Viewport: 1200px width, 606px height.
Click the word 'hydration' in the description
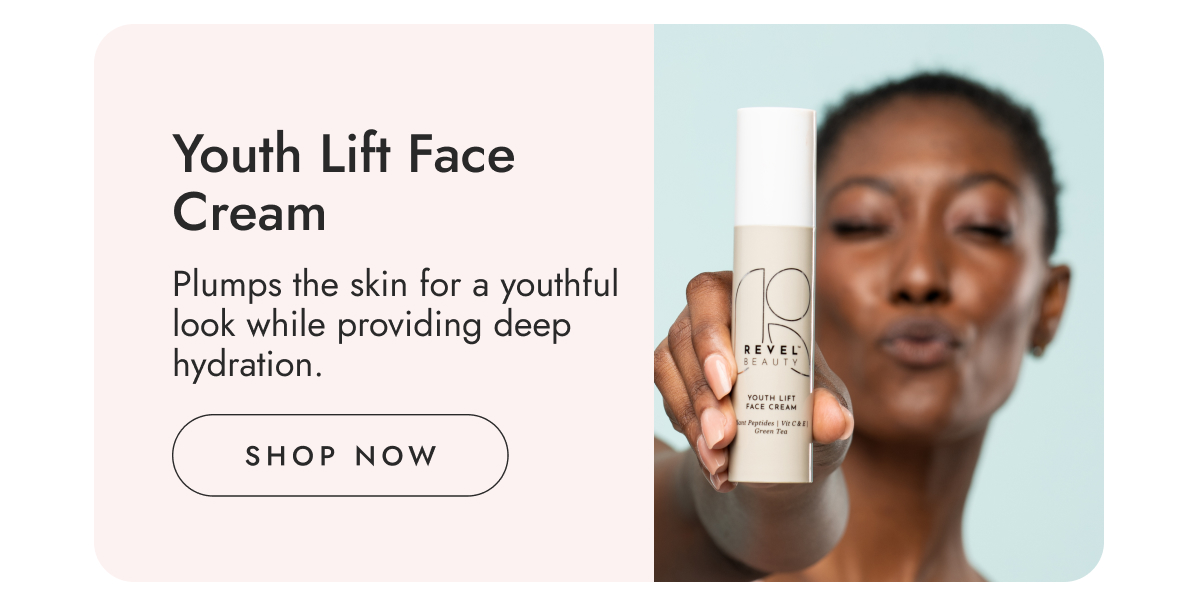point(243,364)
